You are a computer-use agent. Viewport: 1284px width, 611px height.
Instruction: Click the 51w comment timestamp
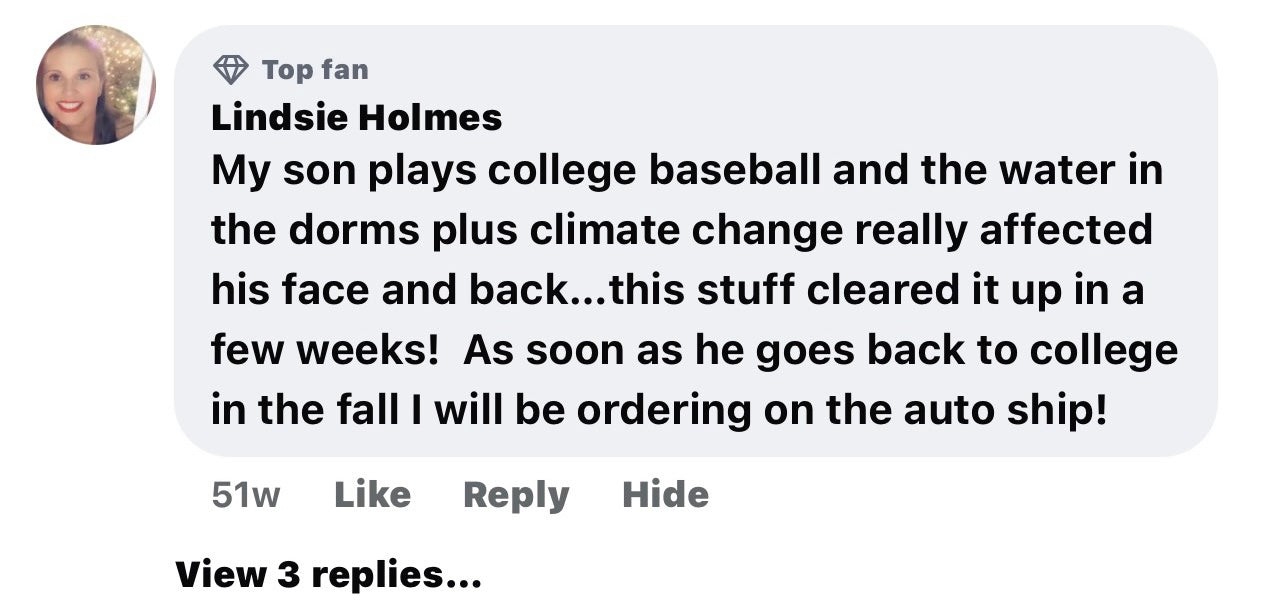tap(246, 495)
